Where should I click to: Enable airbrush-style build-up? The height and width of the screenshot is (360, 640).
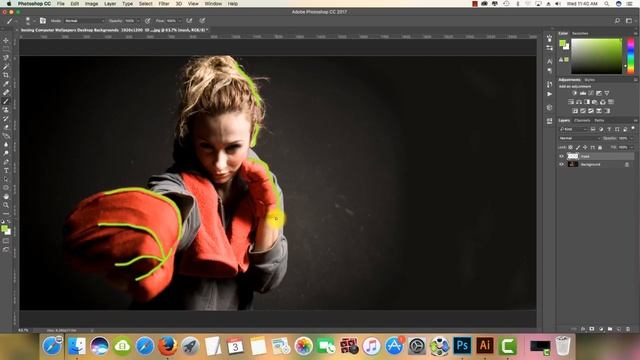[x=189, y=20]
